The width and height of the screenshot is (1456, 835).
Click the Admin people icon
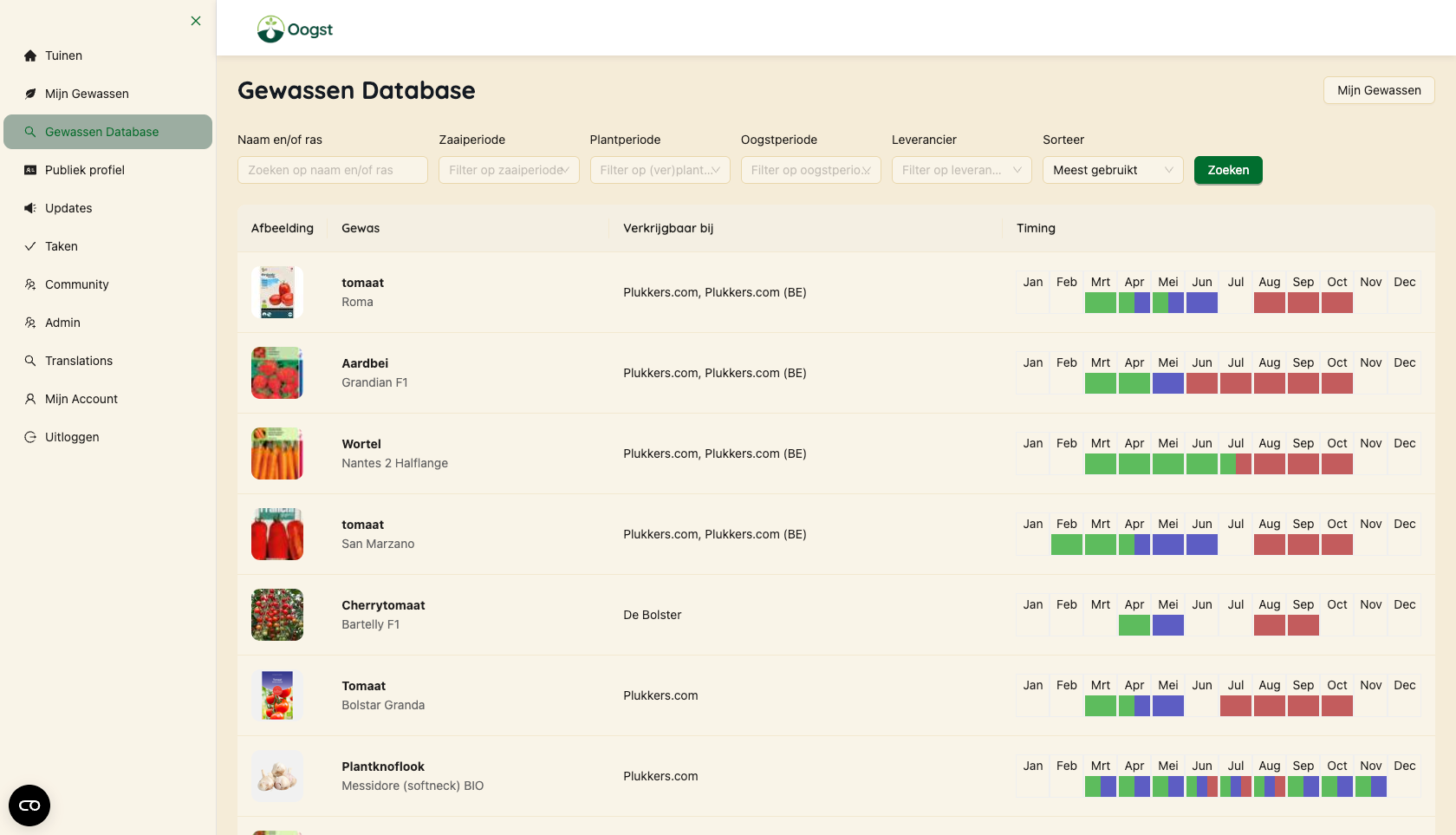pyautogui.click(x=30, y=323)
